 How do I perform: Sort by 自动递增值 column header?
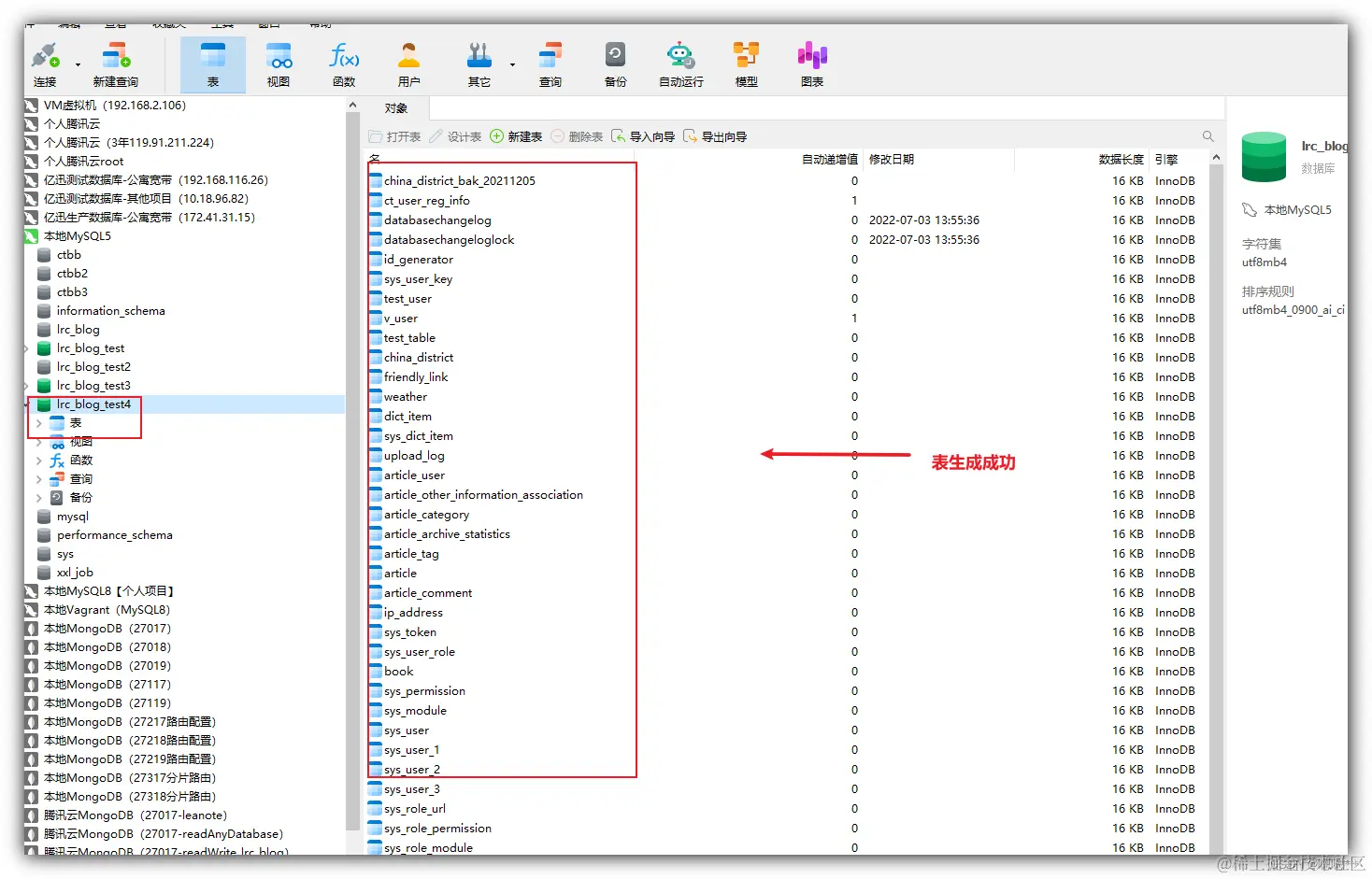[x=830, y=160]
